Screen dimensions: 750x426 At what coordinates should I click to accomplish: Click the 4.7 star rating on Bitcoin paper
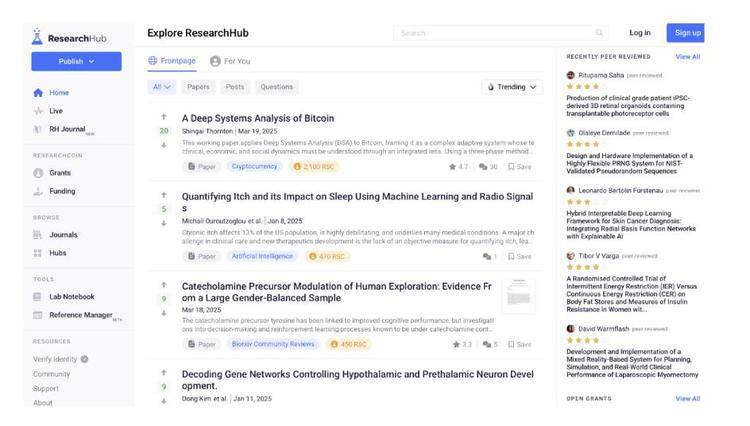(x=458, y=167)
